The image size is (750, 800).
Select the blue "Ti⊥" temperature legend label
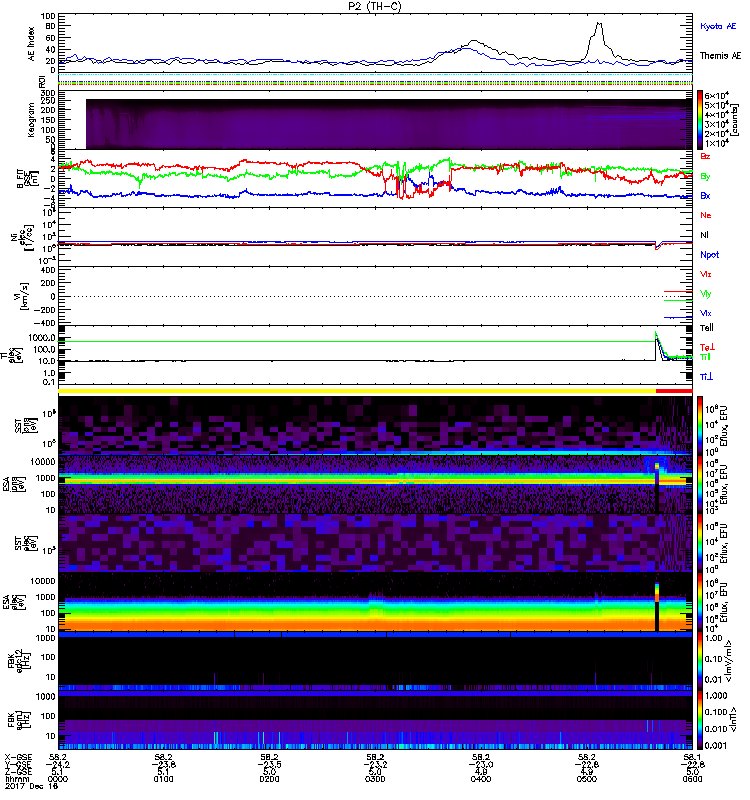[x=706, y=377]
